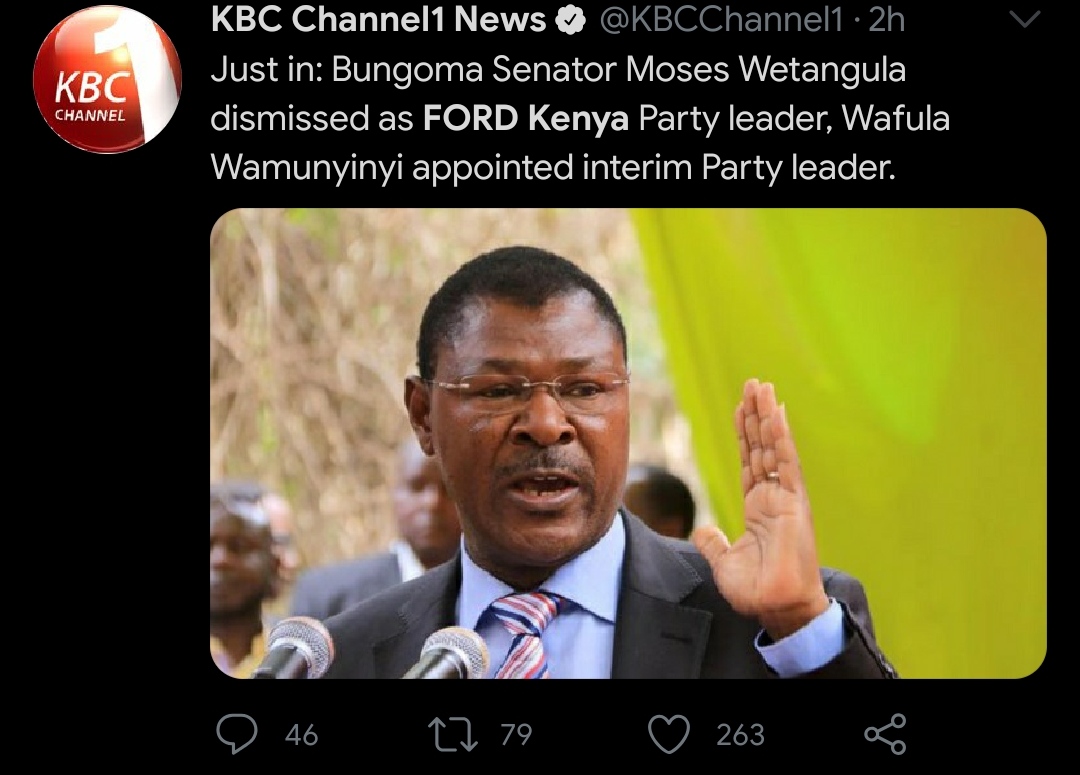This screenshot has height=775, width=1080.
Task: Open the Wetangula photo attachment
Action: (628, 443)
